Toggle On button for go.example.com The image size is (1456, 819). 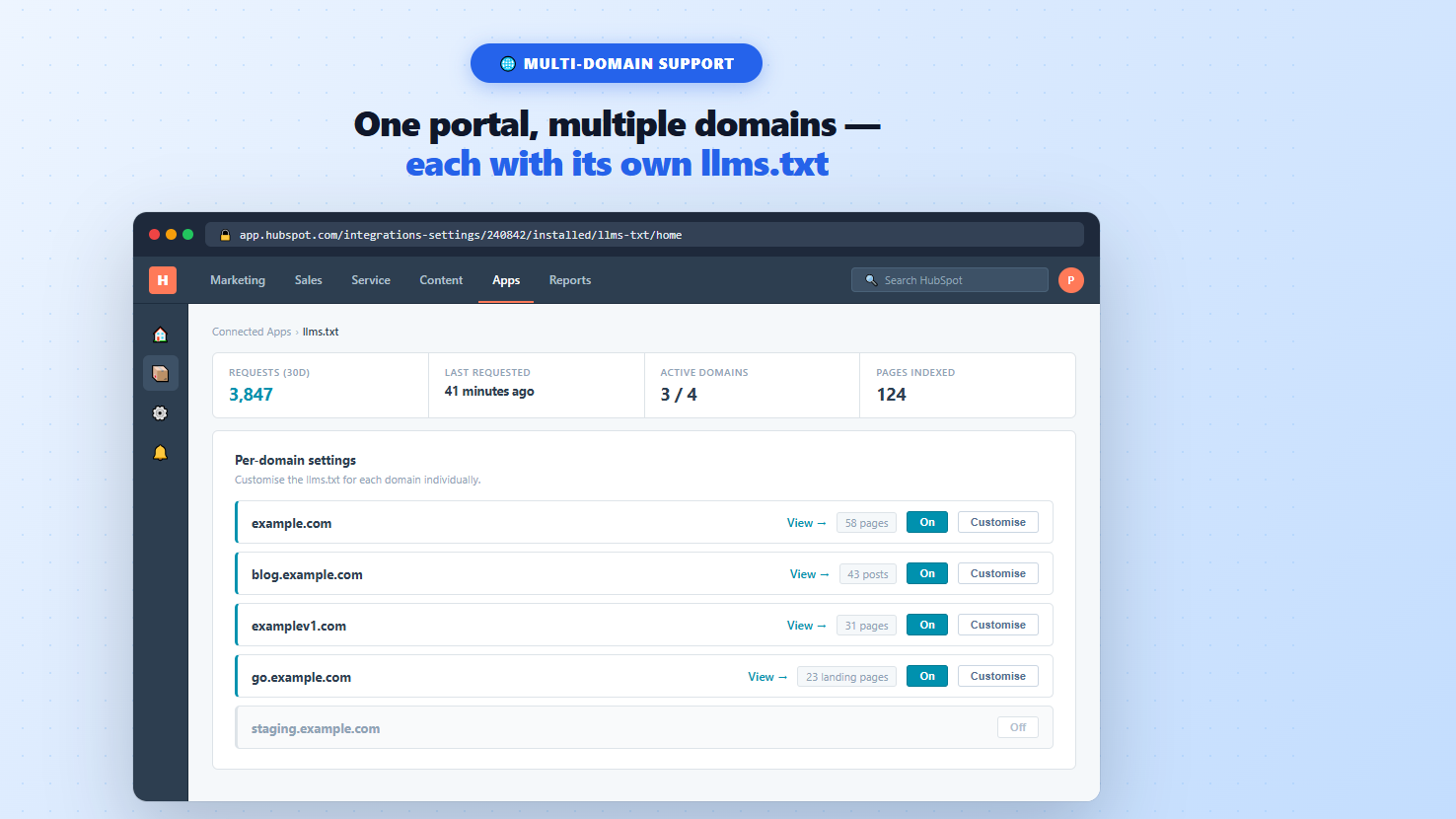[x=927, y=676]
